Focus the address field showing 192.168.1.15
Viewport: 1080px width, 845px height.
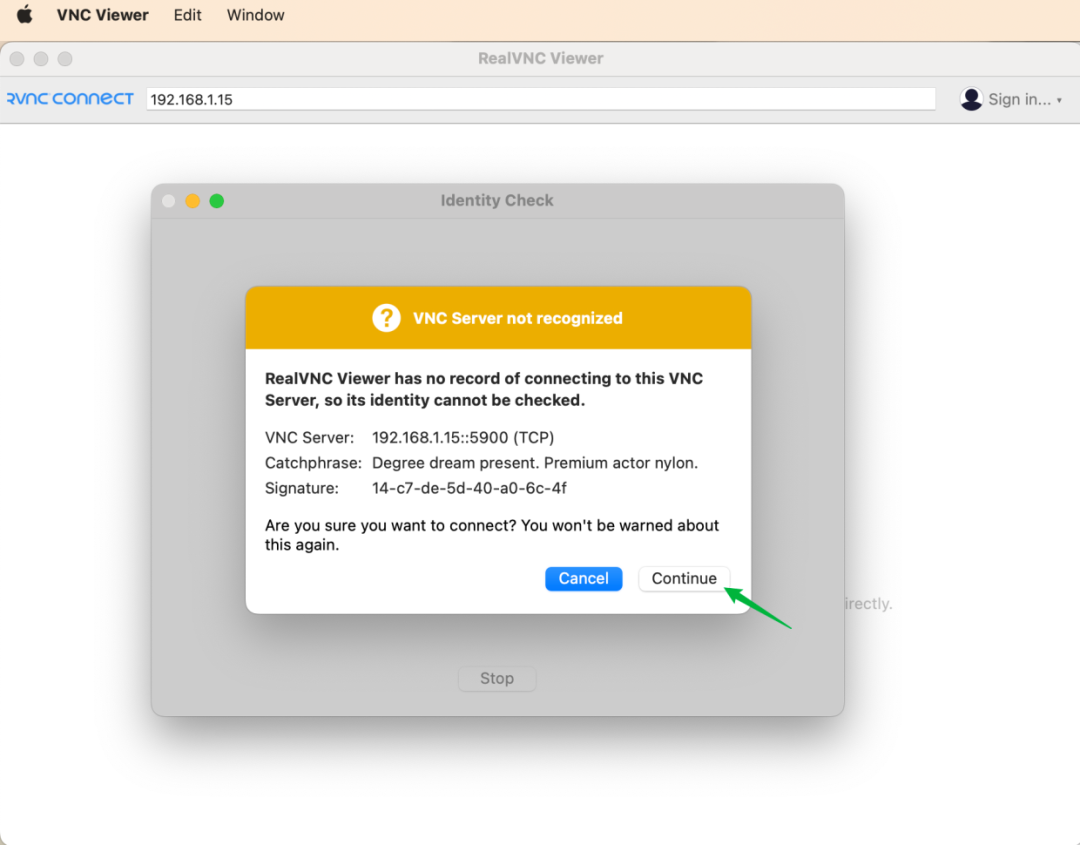click(x=541, y=99)
